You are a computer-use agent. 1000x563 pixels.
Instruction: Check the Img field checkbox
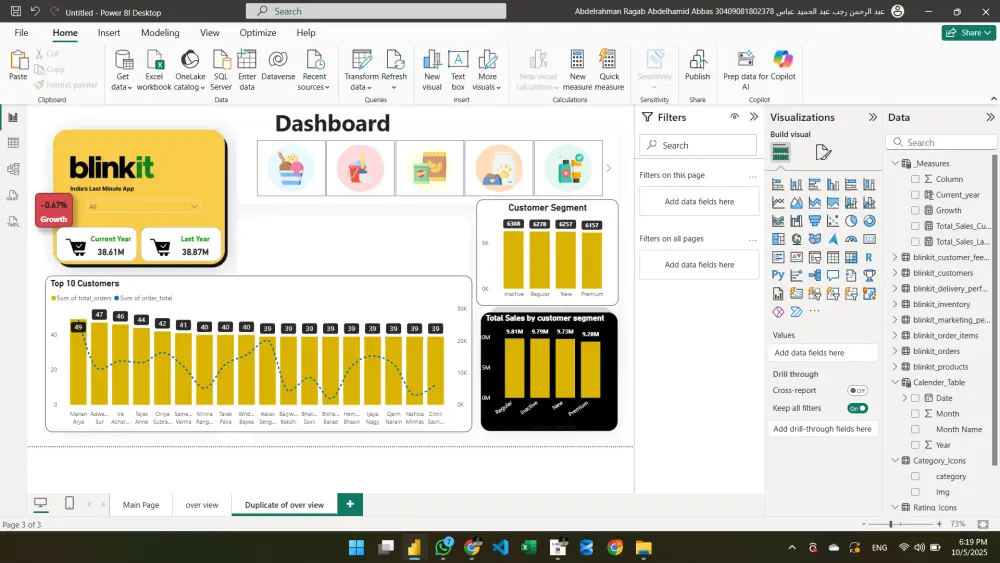tap(915, 492)
